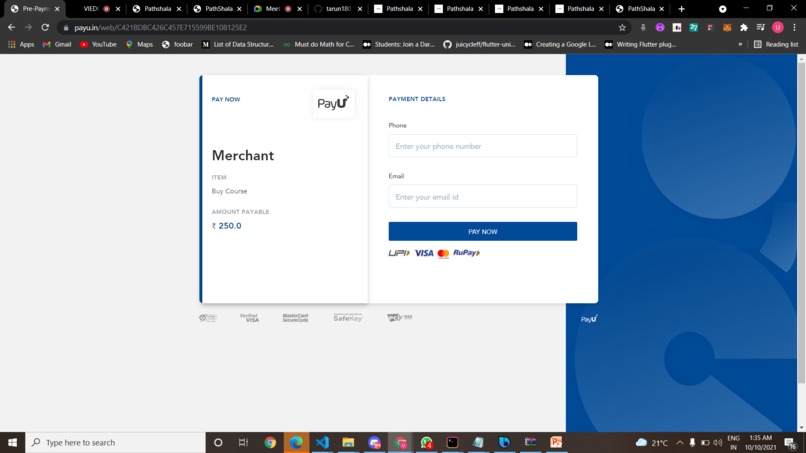Open a new browser tab
This screenshot has width=806, height=453.
pyautogui.click(x=681, y=9)
